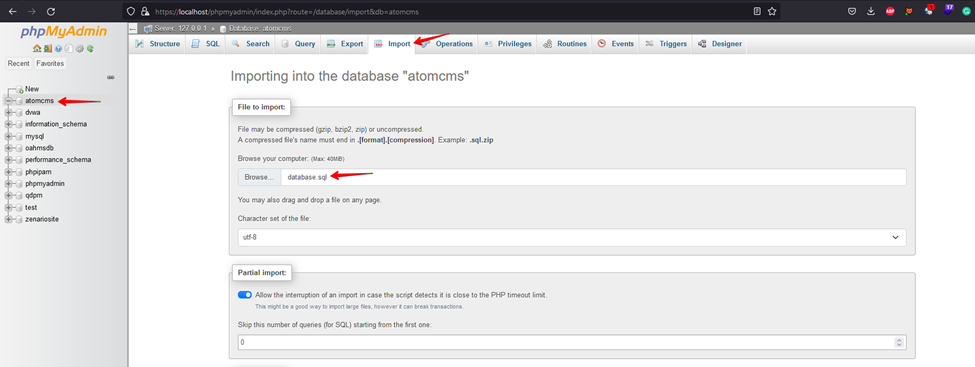Open navigation panel settings gear icon
This screenshot has width=975, height=367.
(x=80, y=49)
